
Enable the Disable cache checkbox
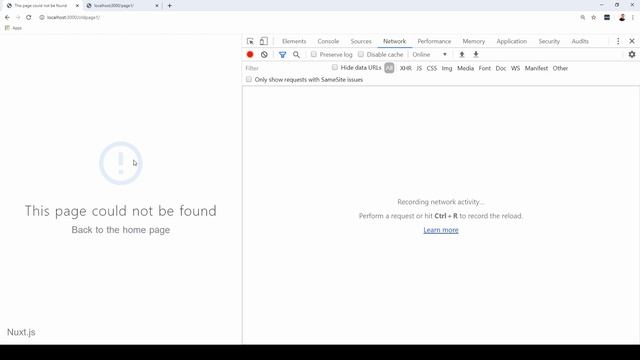(361, 54)
